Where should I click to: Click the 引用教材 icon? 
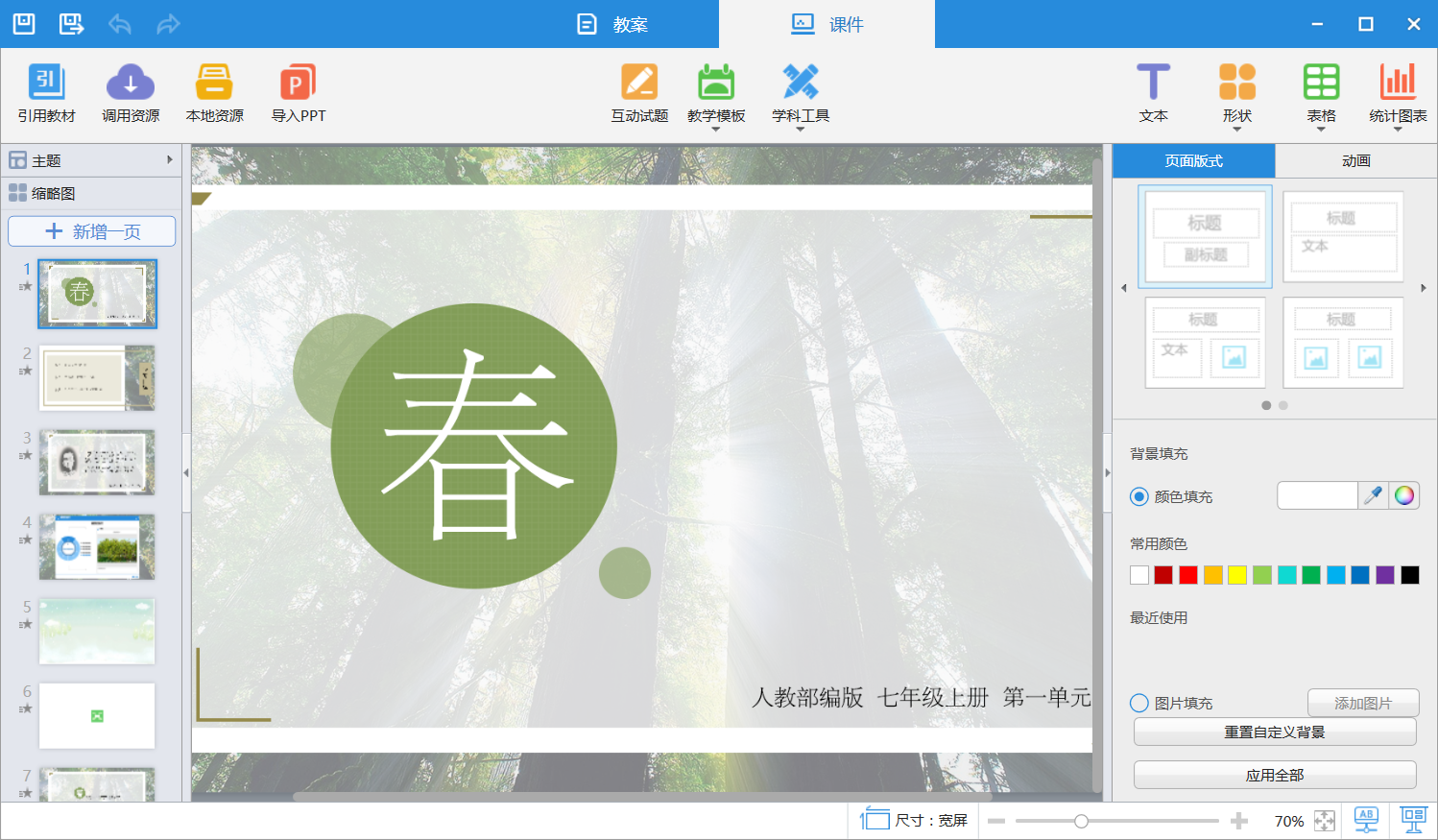click(46, 84)
